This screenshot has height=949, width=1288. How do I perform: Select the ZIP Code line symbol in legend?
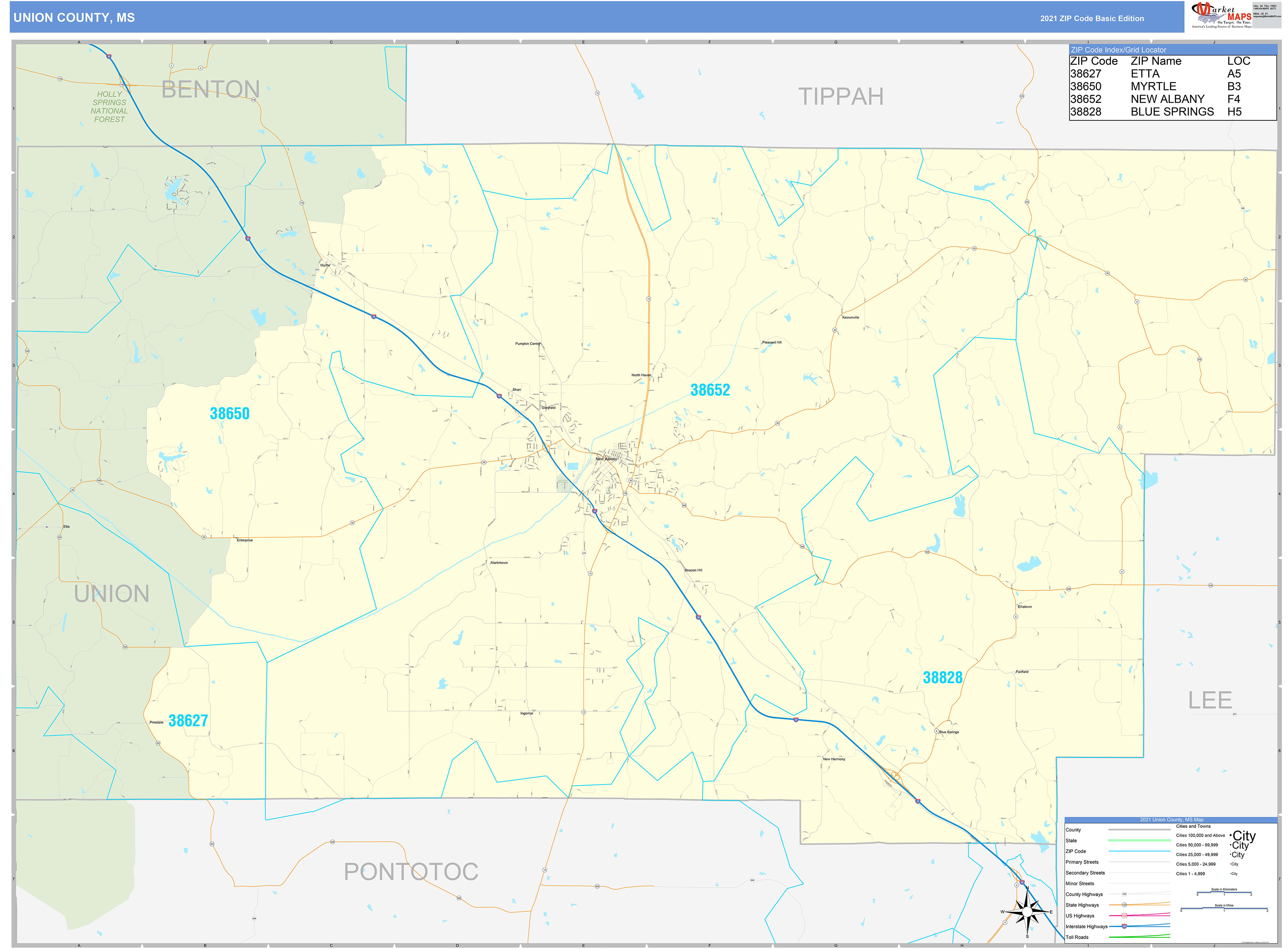point(1140,851)
